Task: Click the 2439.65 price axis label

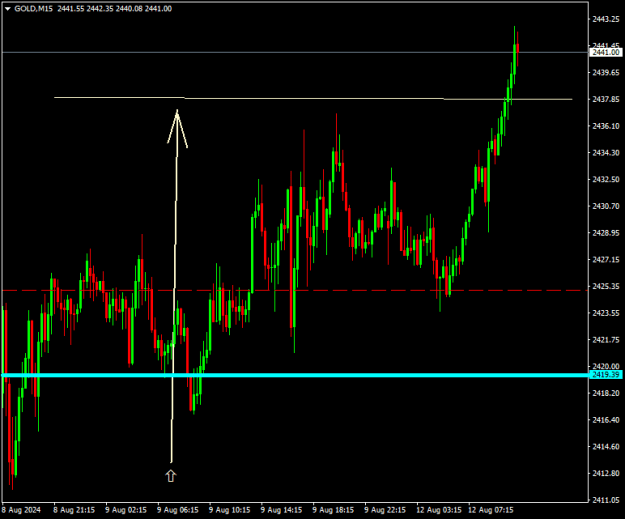Action: pos(606,73)
